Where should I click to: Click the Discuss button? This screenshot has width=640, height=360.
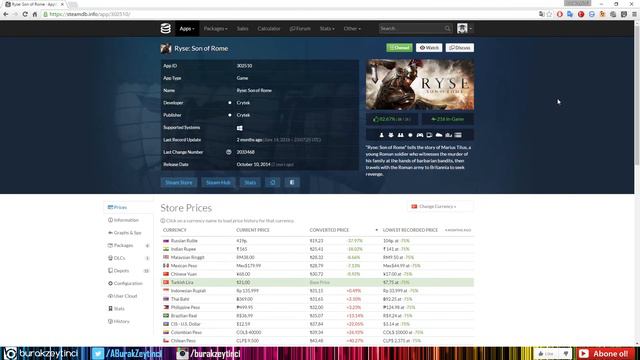460,48
